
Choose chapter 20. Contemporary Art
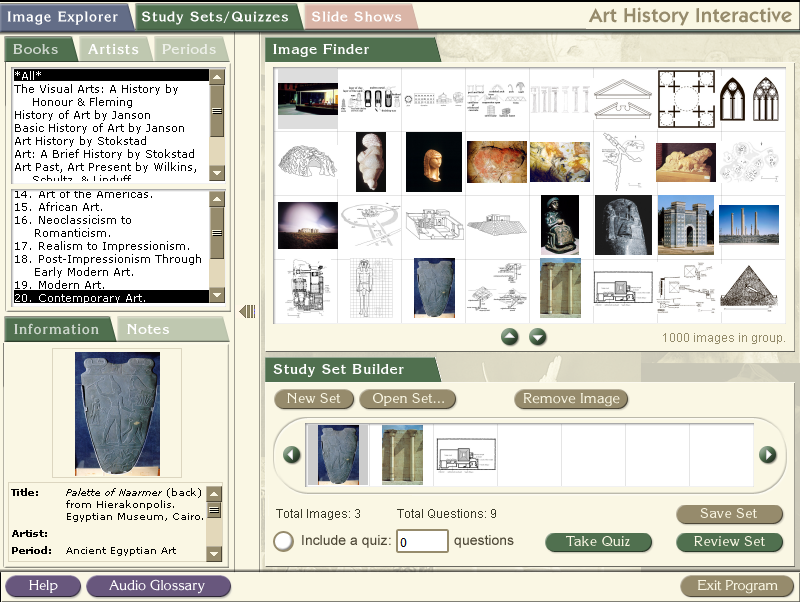coord(111,297)
